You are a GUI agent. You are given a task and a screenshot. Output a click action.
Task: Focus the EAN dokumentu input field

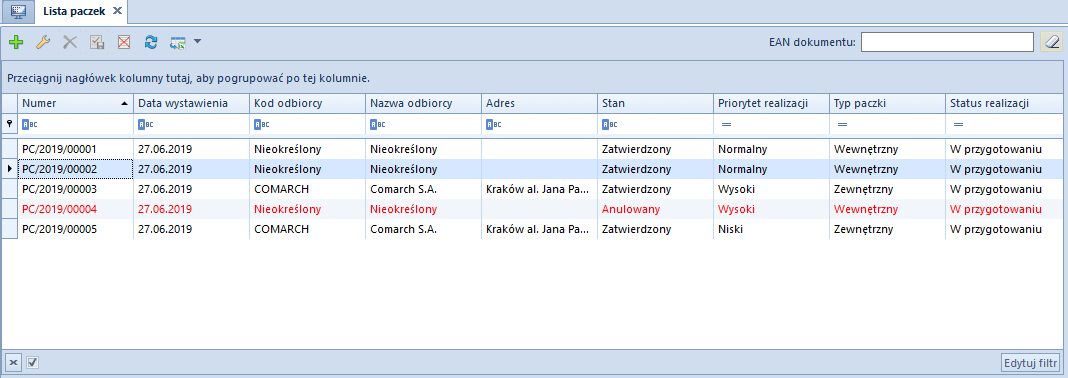pos(947,42)
